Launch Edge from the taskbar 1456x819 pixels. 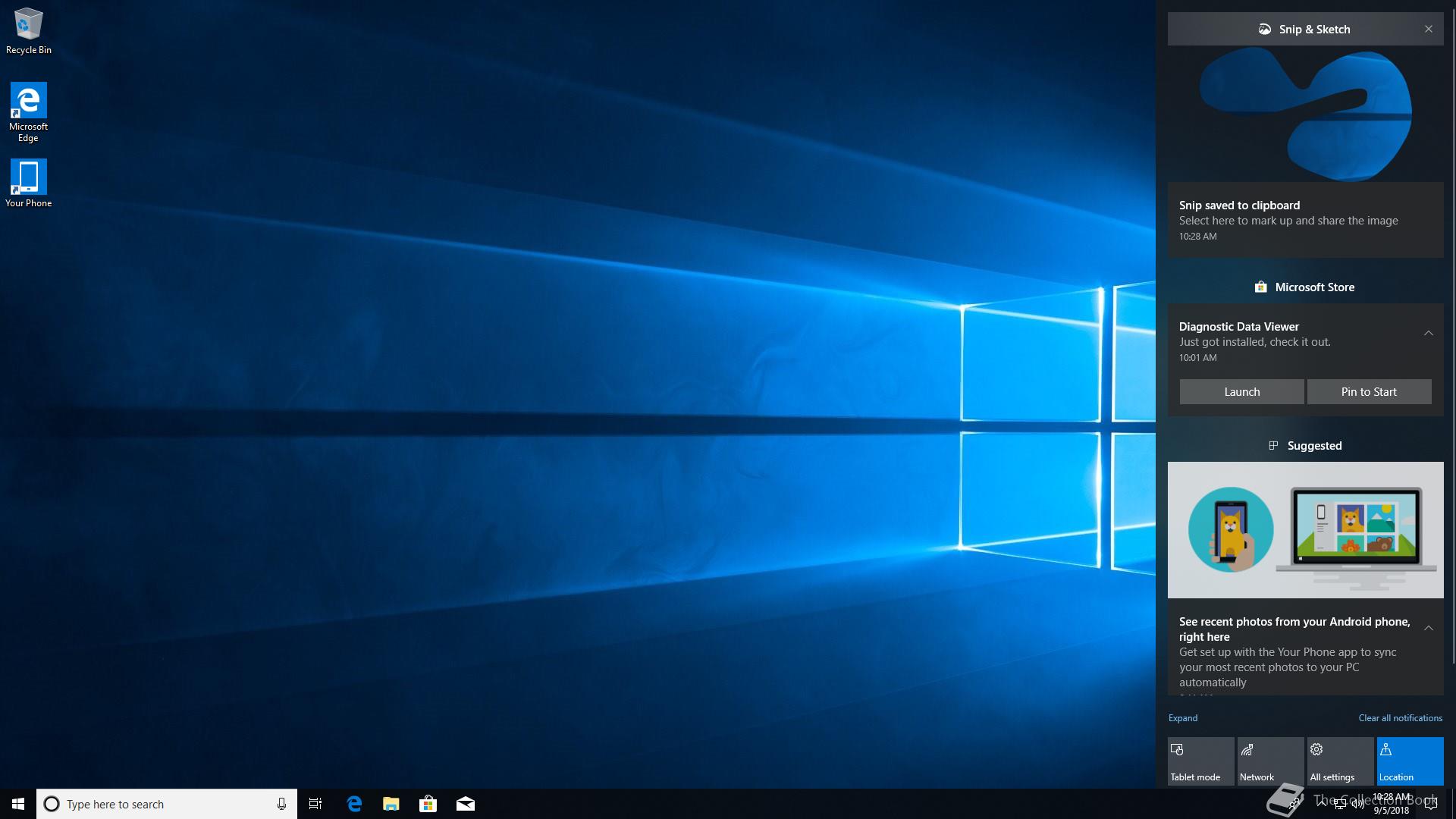pos(353,804)
